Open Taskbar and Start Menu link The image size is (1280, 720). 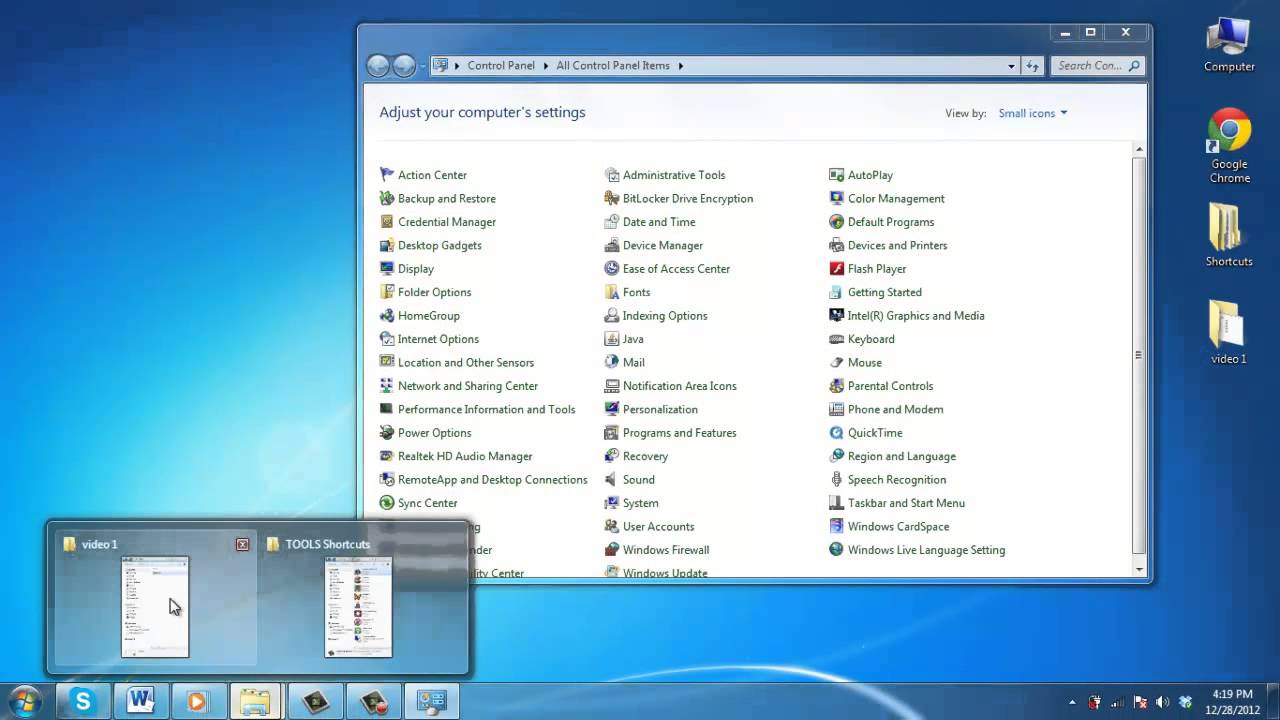906,503
